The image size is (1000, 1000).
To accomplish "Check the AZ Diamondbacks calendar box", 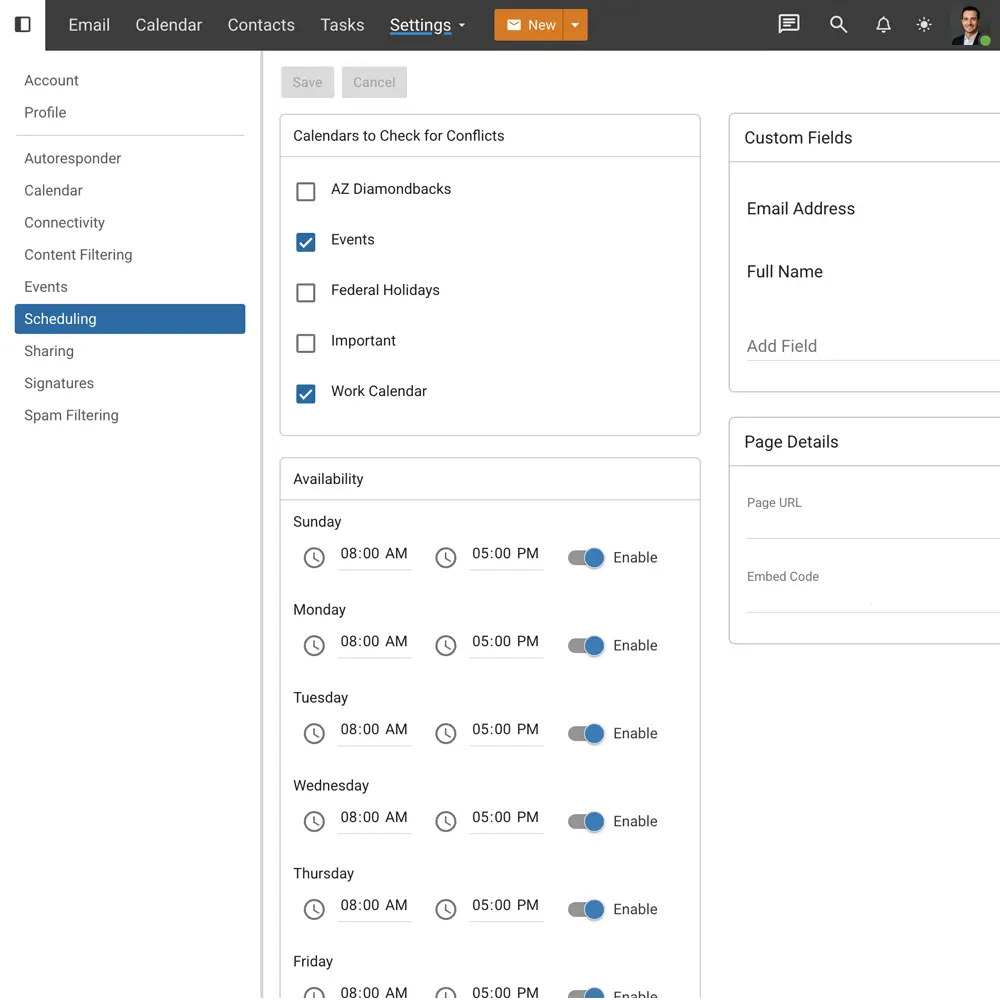I will coord(305,191).
